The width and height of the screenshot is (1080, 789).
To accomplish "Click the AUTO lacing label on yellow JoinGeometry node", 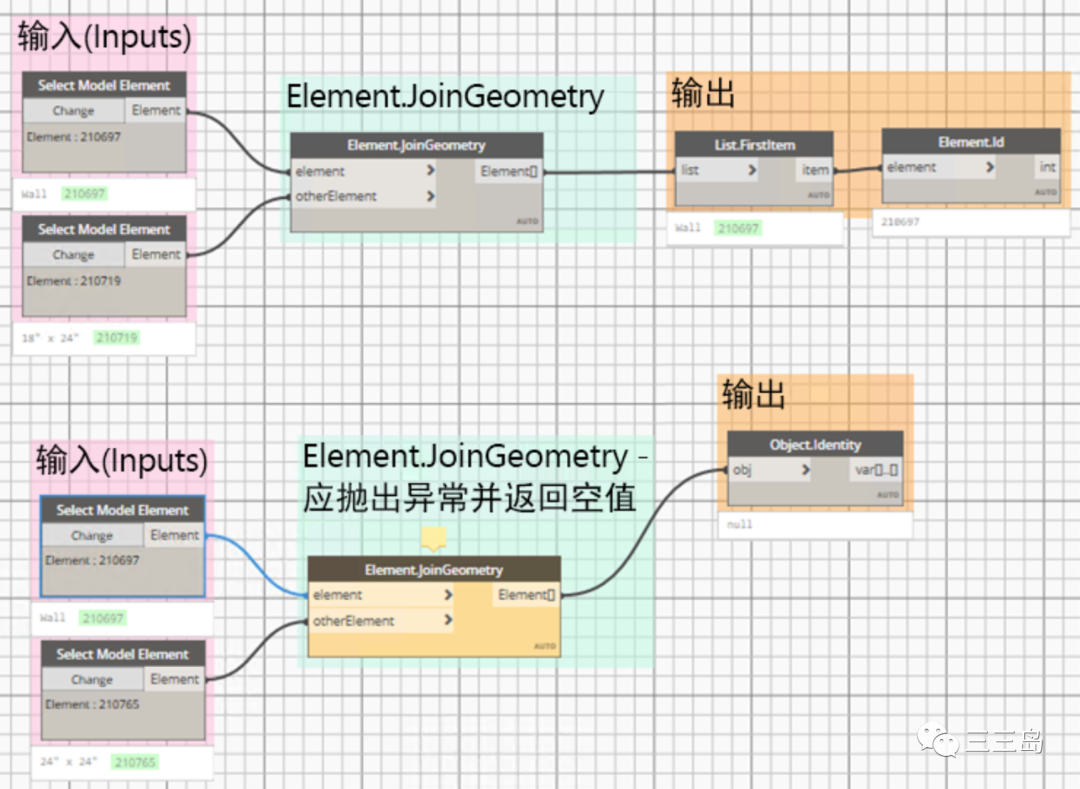I will 544,646.
